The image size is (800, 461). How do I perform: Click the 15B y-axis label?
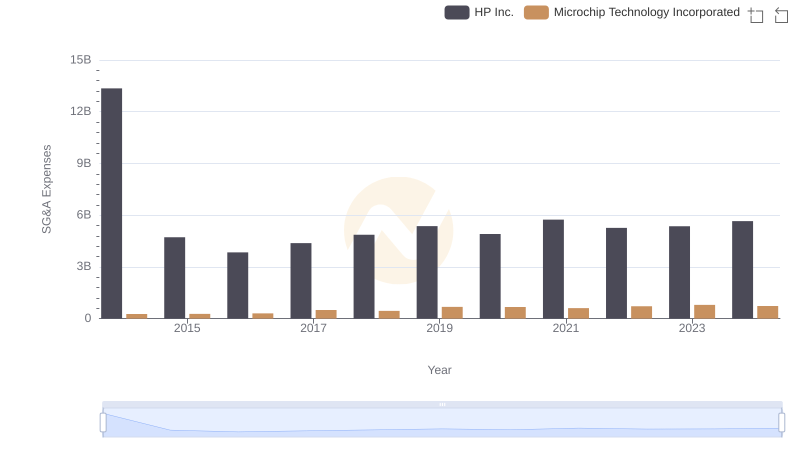click(x=81, y=60)
